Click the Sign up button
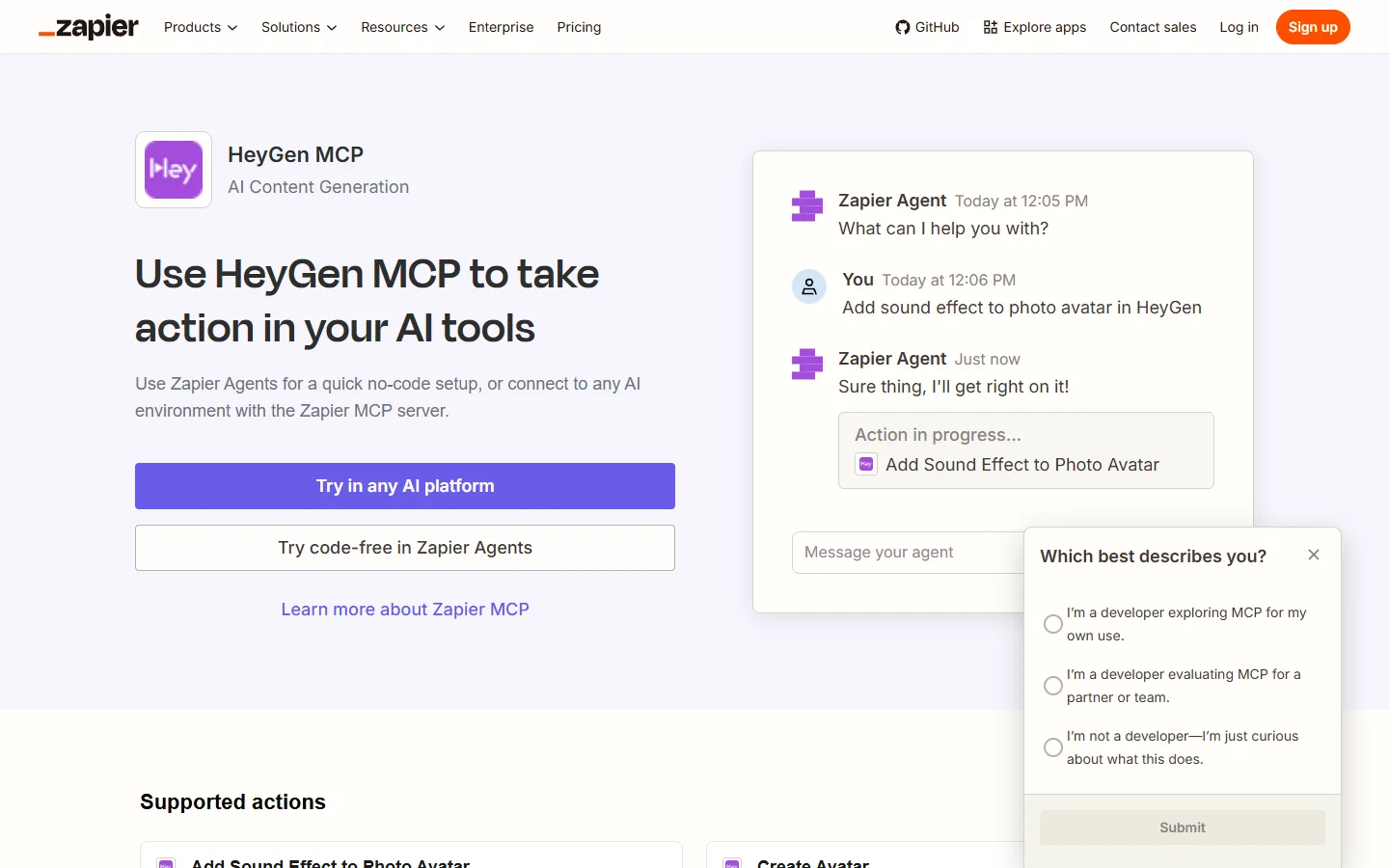The height and width of the screenshot is (868, 1389). coord(1313,27)
